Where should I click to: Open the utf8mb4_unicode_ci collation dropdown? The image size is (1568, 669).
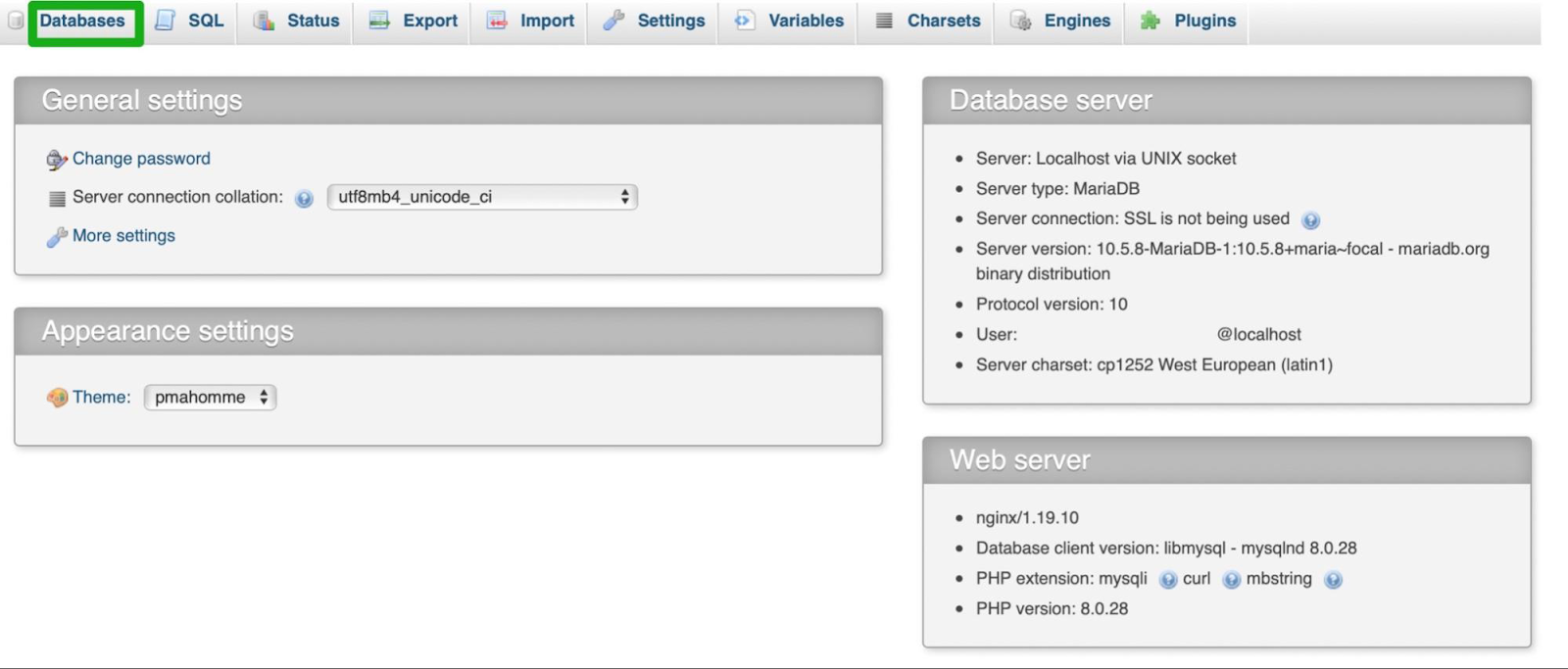tap(482, 197)
